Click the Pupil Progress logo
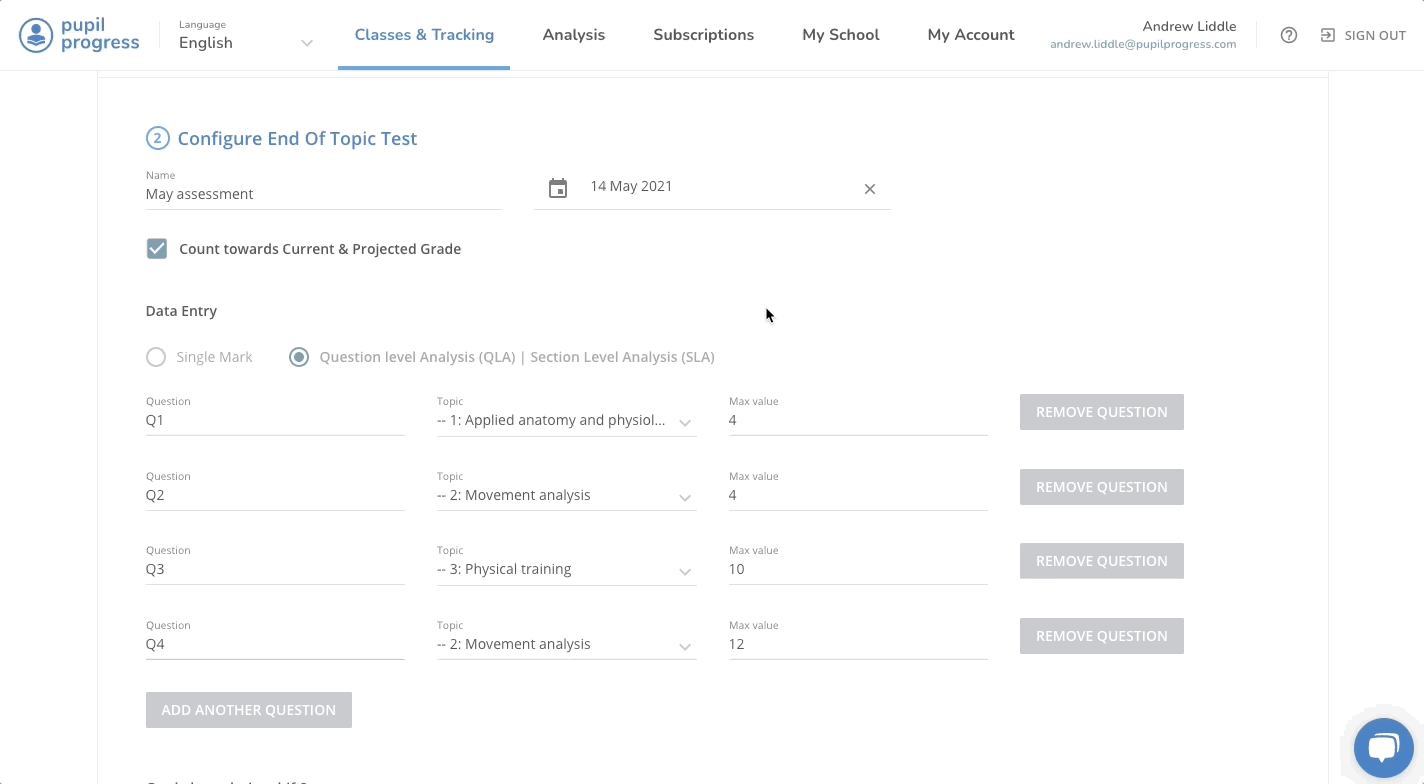 80,35
